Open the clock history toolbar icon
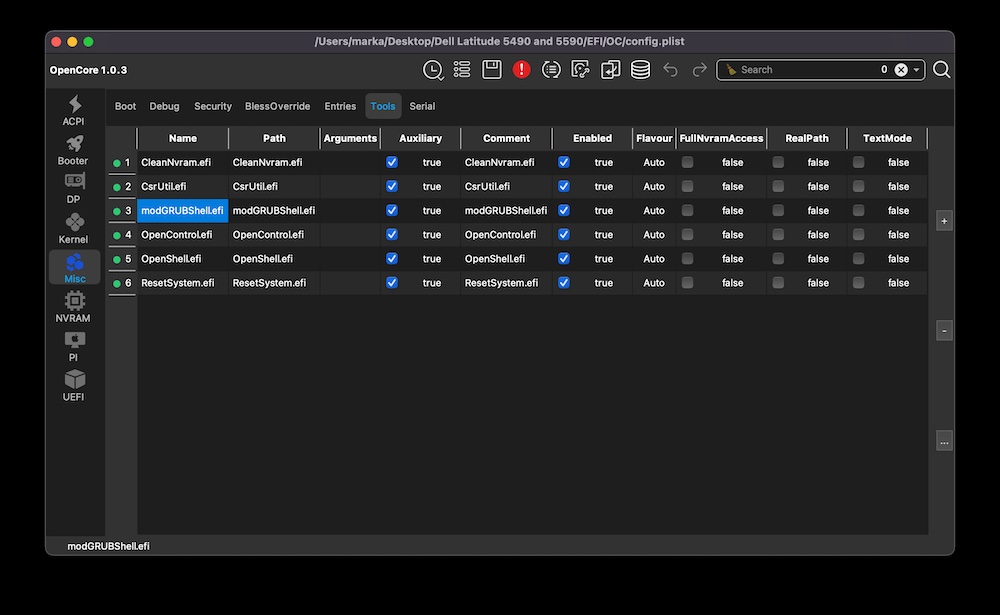Viewport: 1000px width, 615px height. point(432,69)
